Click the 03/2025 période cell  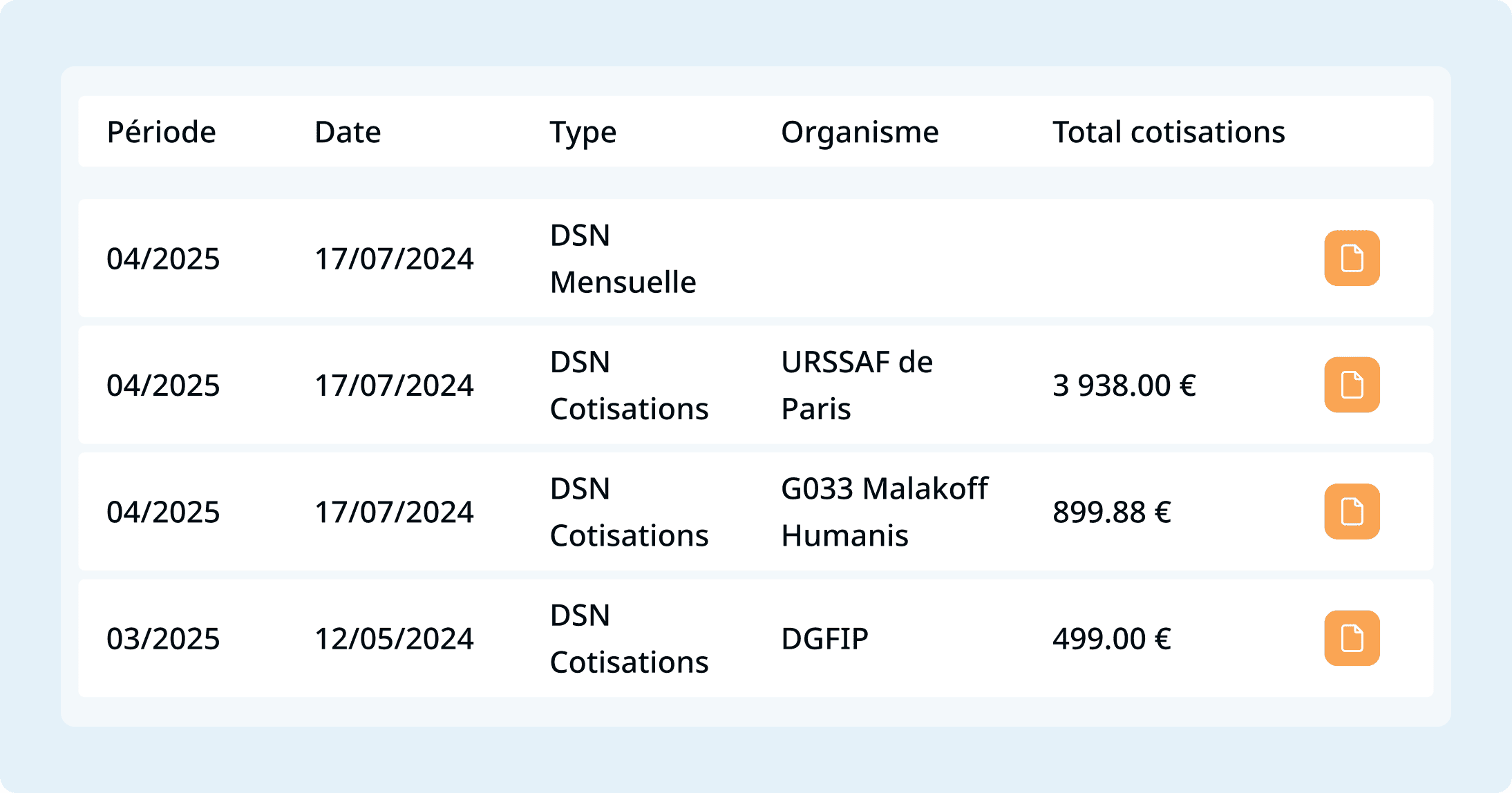tap(163, 639)
